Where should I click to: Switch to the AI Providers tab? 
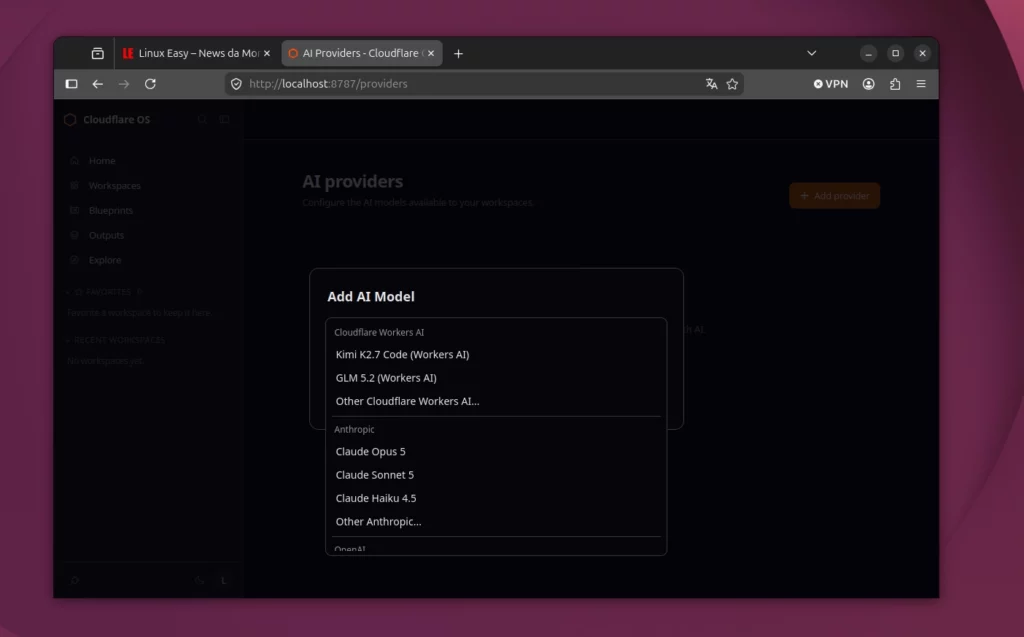coord(362,54)
